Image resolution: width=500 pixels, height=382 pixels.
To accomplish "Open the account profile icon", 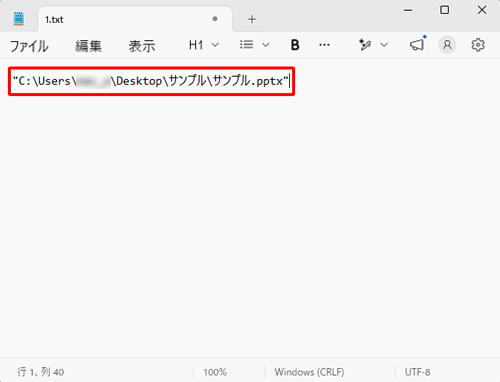I will (x=447, y=45).
